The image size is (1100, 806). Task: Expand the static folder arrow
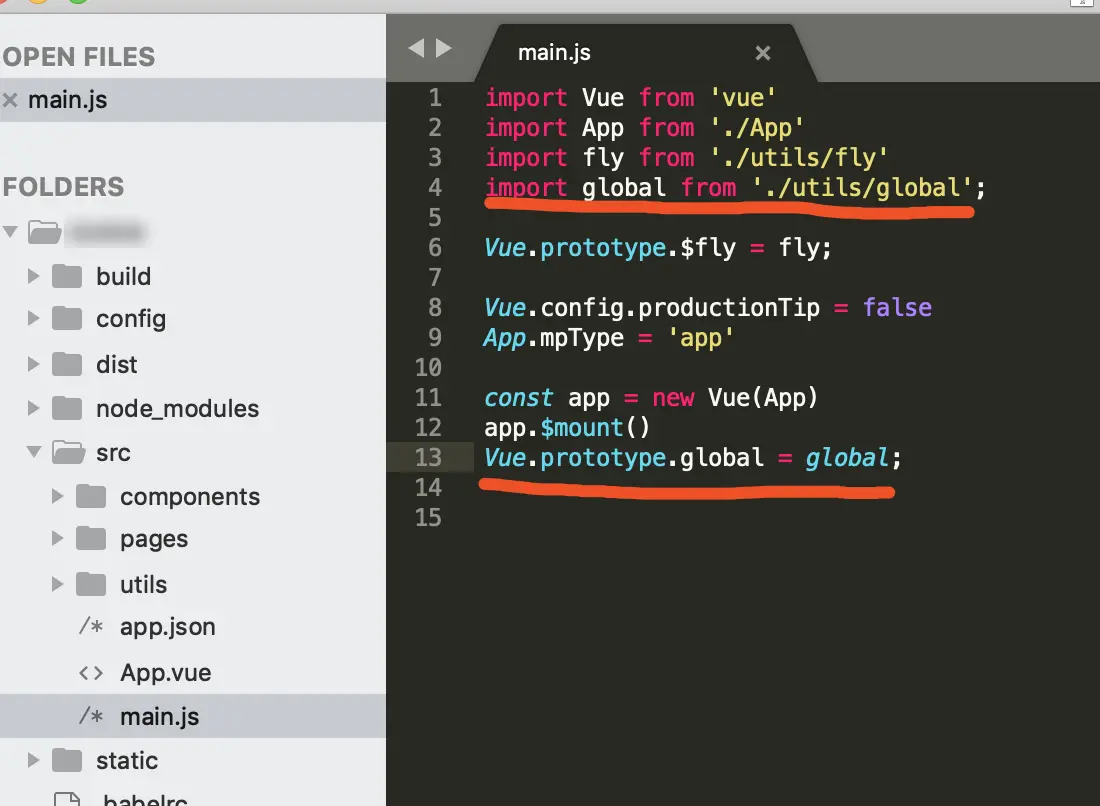click(x=33, y=760)
